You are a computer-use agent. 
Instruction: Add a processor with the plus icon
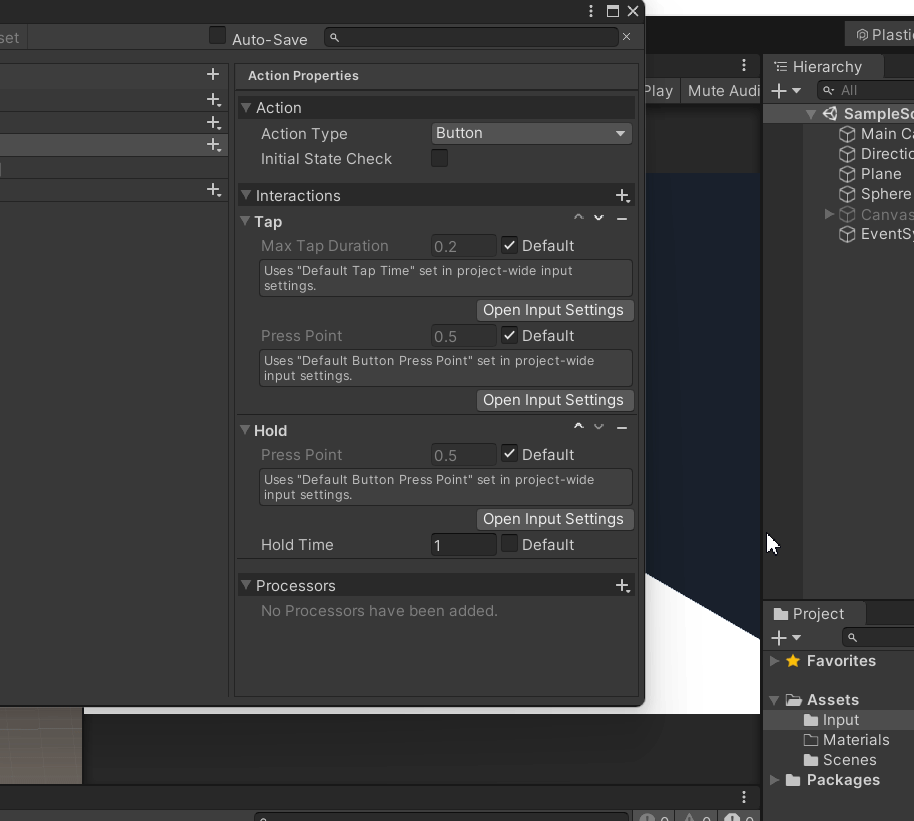click(x=623, y=585)
